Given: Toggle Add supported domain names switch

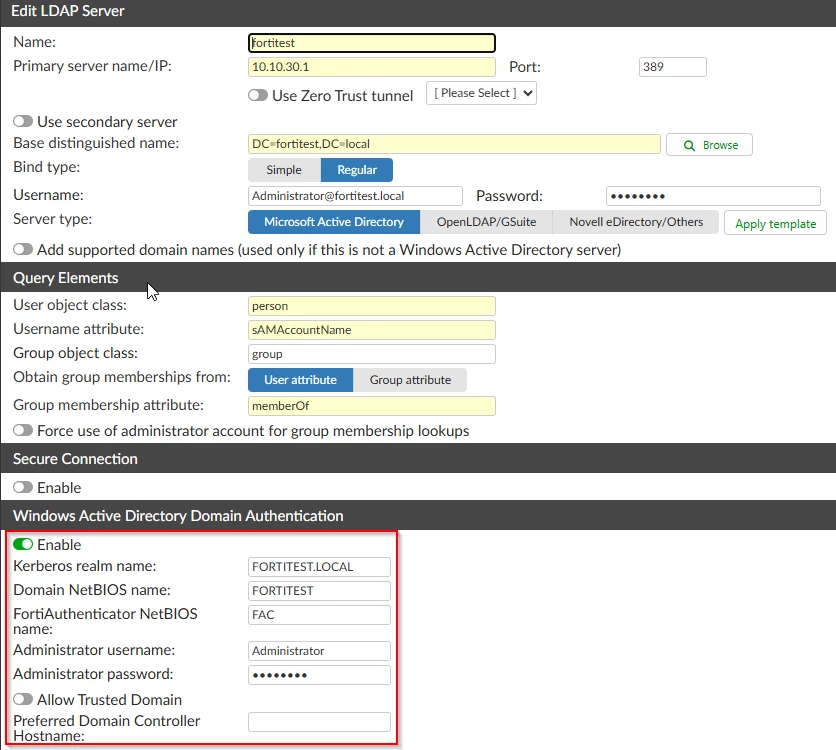Looking at the screenshot, I should click(x=23, y=249).
